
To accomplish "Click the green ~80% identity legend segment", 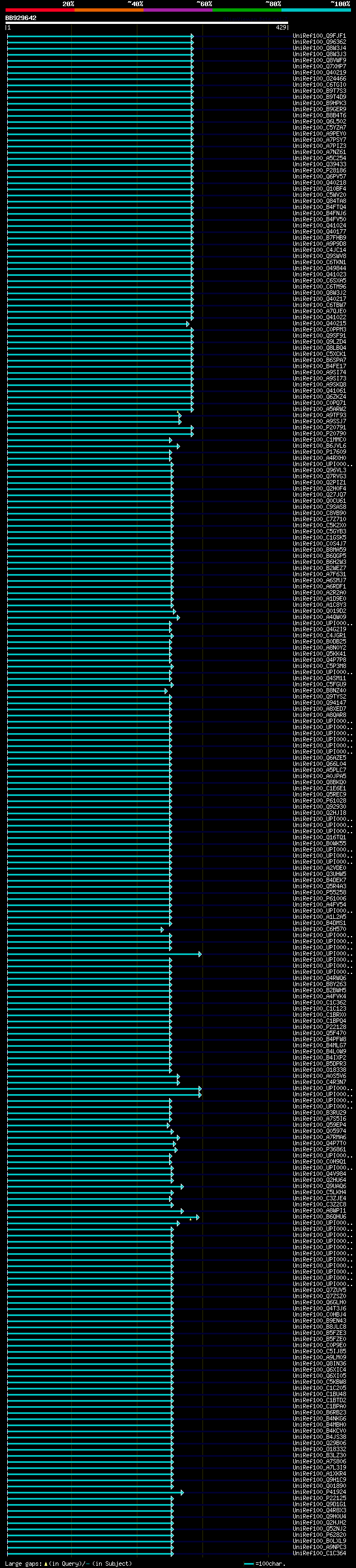I will coord(247,11).
